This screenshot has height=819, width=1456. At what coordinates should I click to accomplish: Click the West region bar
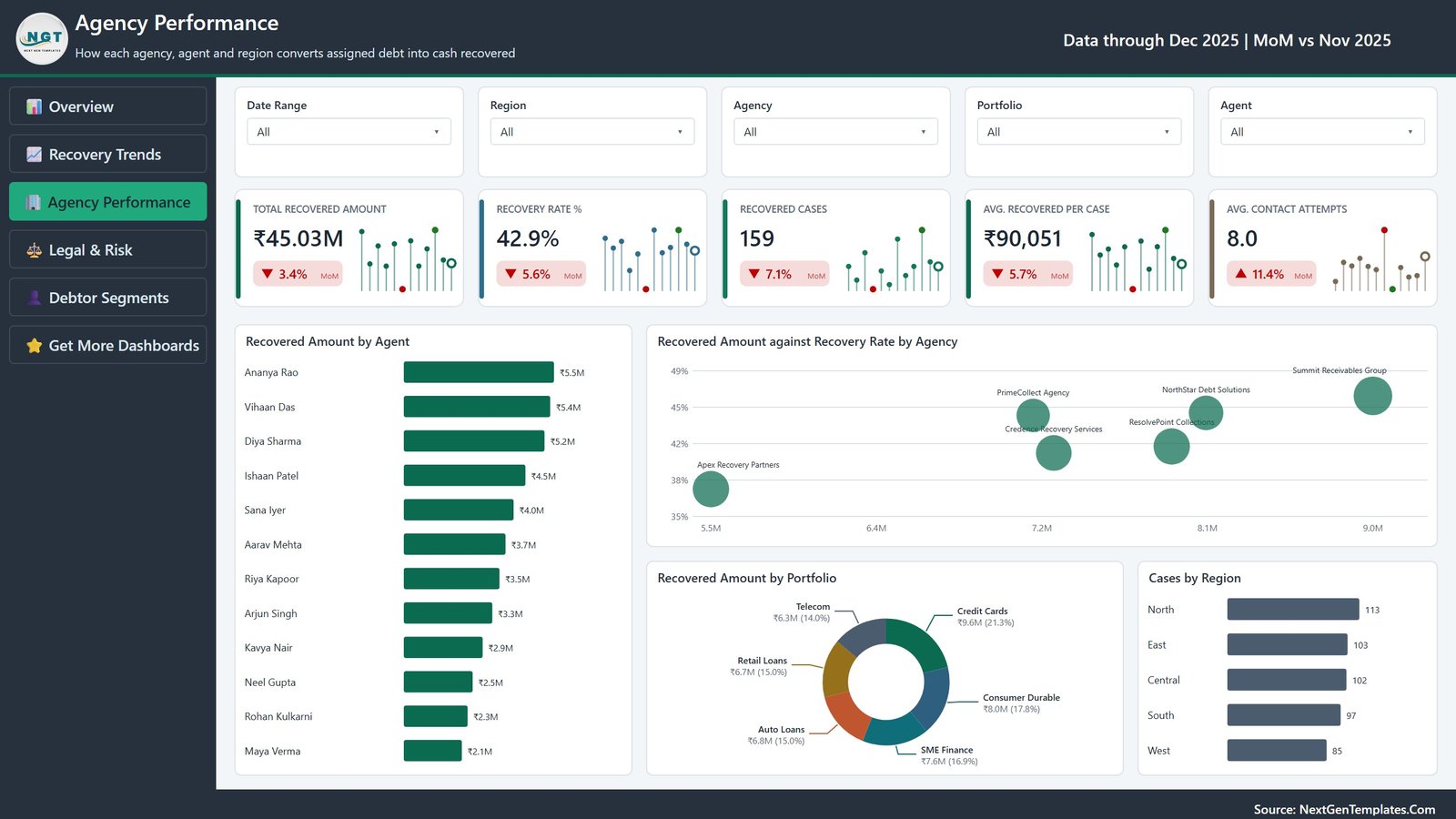[1277, 751]
